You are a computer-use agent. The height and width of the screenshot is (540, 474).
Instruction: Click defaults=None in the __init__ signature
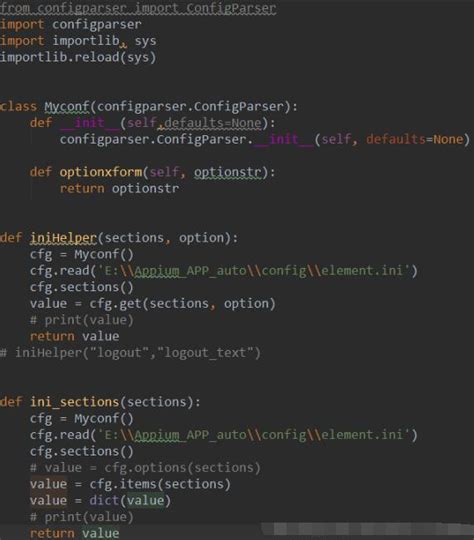point(213,123)
